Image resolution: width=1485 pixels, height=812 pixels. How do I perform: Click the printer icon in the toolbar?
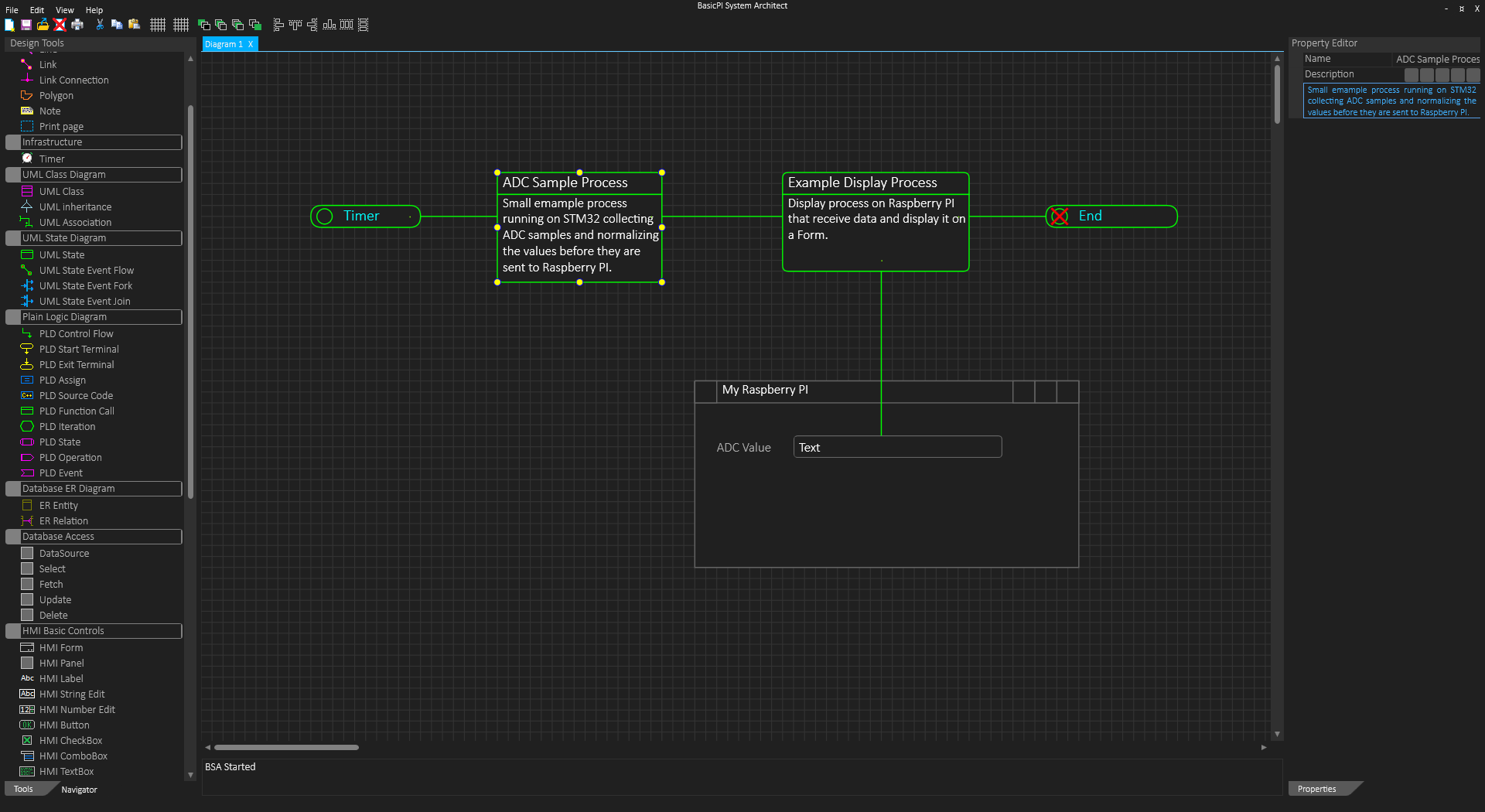[77, 25]
